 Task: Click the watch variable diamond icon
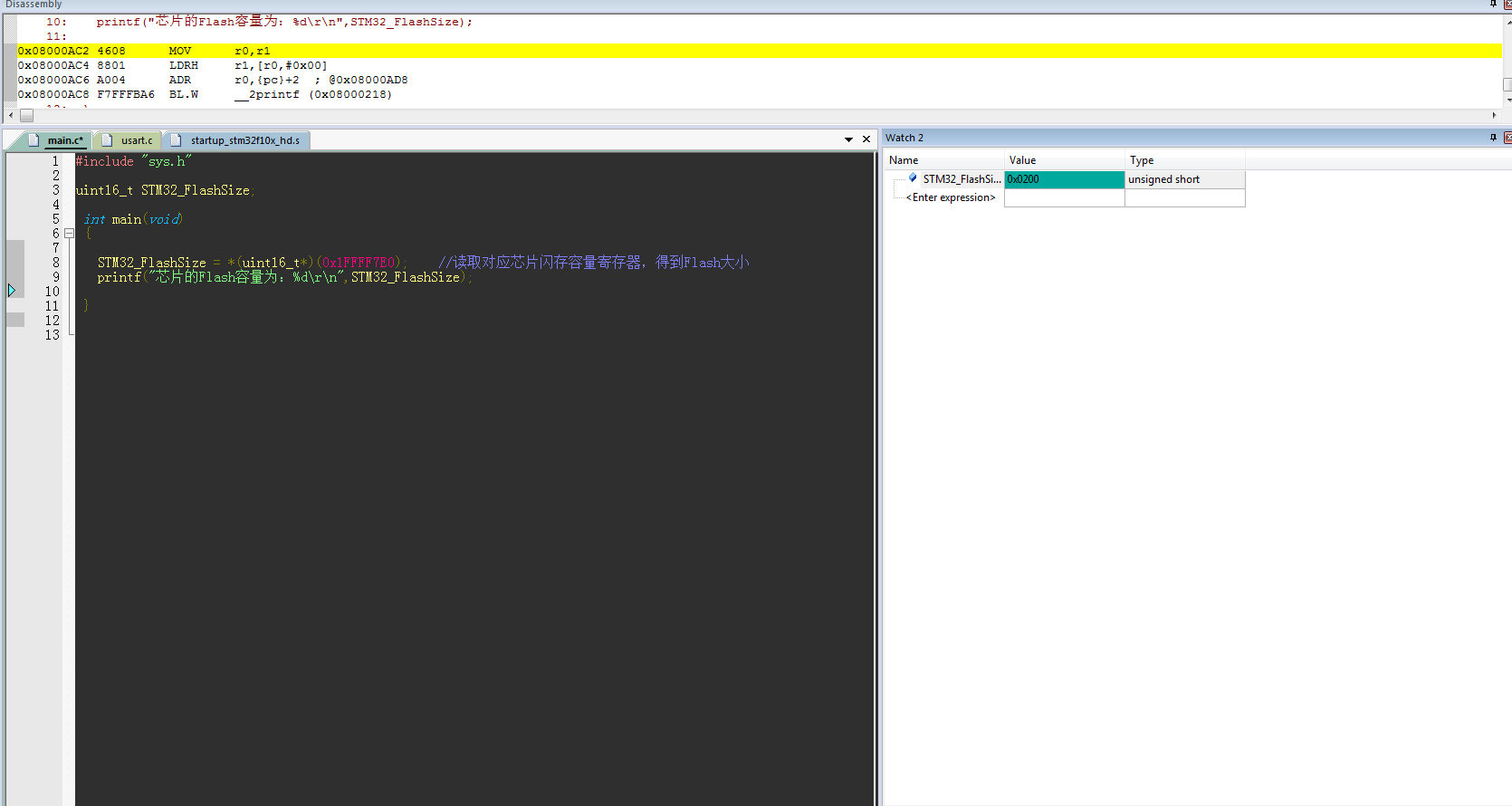coord(913,178)
